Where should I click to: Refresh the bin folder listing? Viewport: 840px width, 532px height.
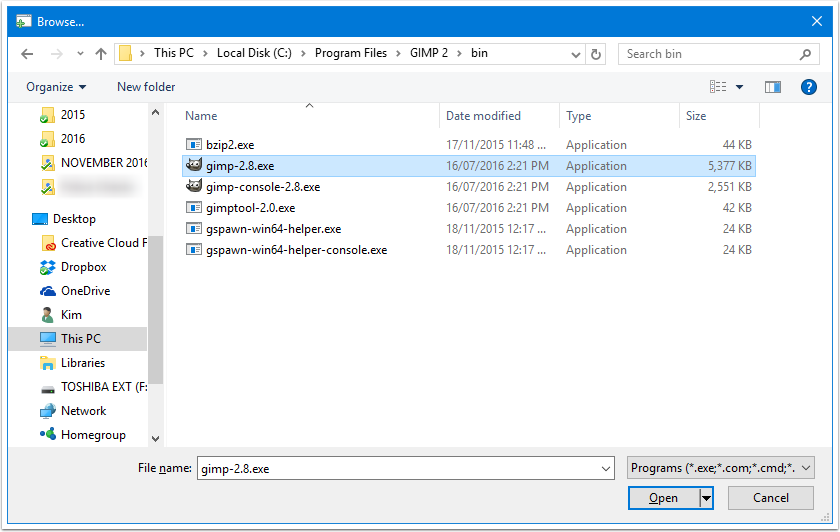(596, 54)
